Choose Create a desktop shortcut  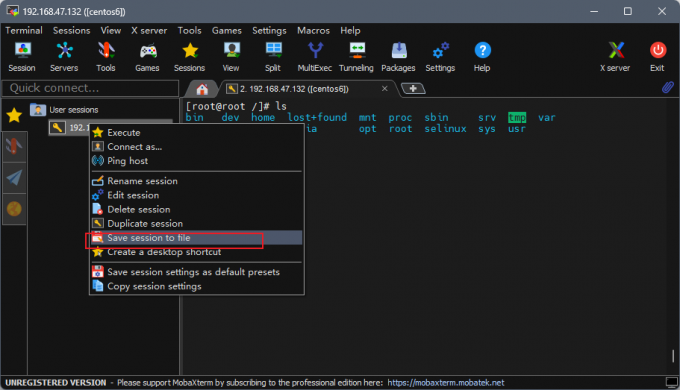(x=196, y=252)
